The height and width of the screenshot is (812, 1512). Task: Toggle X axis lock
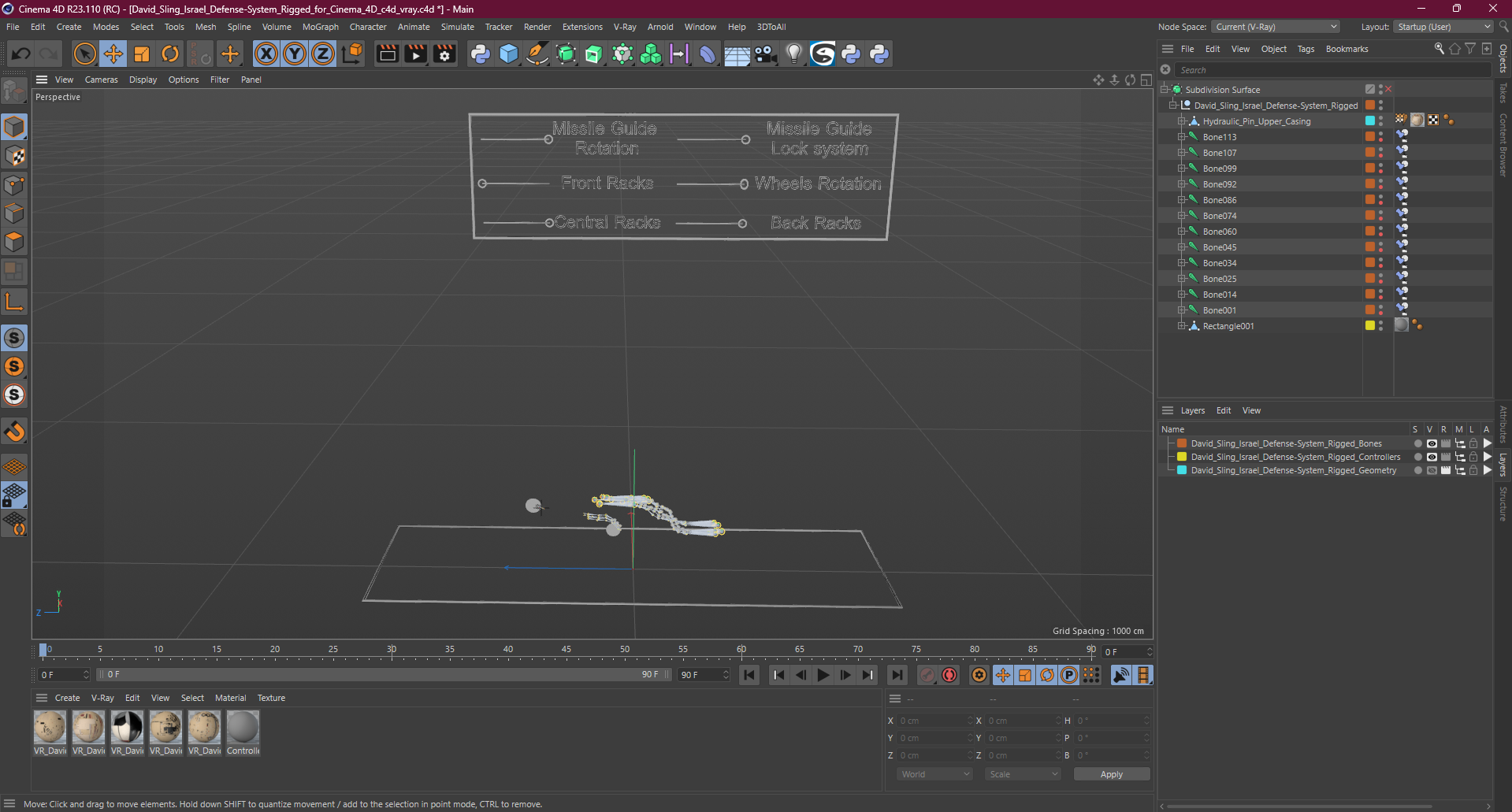click(x=266, y=54)
